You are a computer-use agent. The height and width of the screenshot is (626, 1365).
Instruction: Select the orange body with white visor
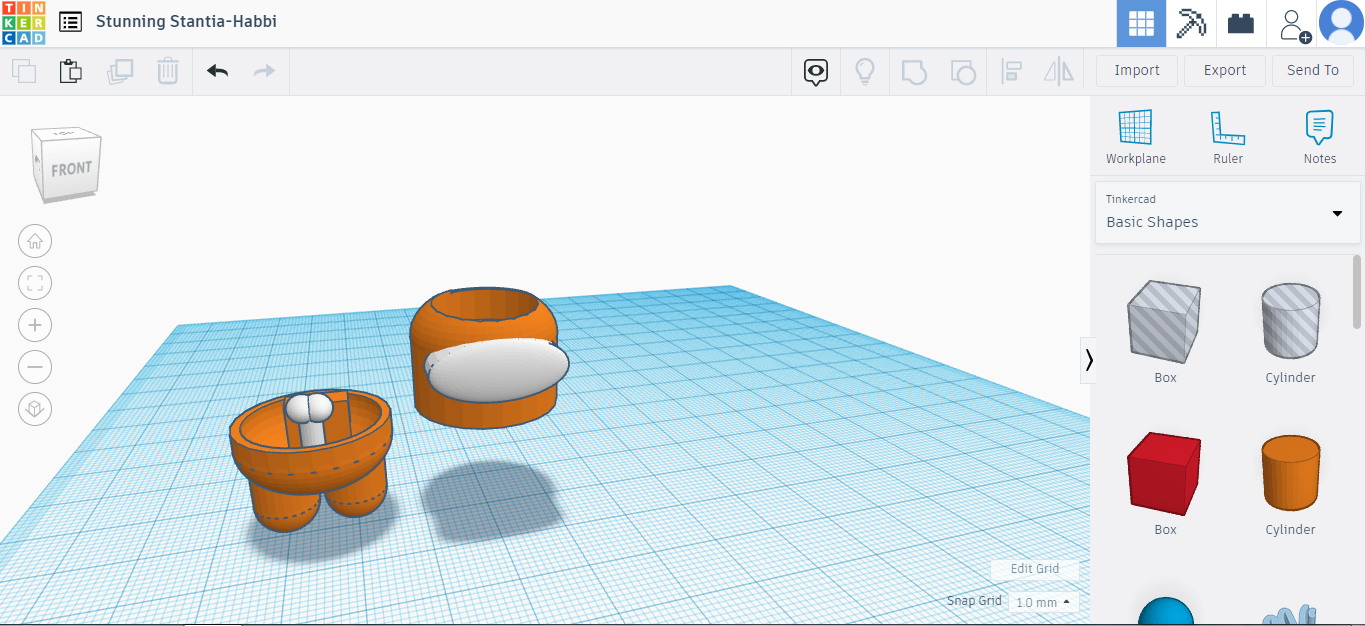(x=488, y=358)
